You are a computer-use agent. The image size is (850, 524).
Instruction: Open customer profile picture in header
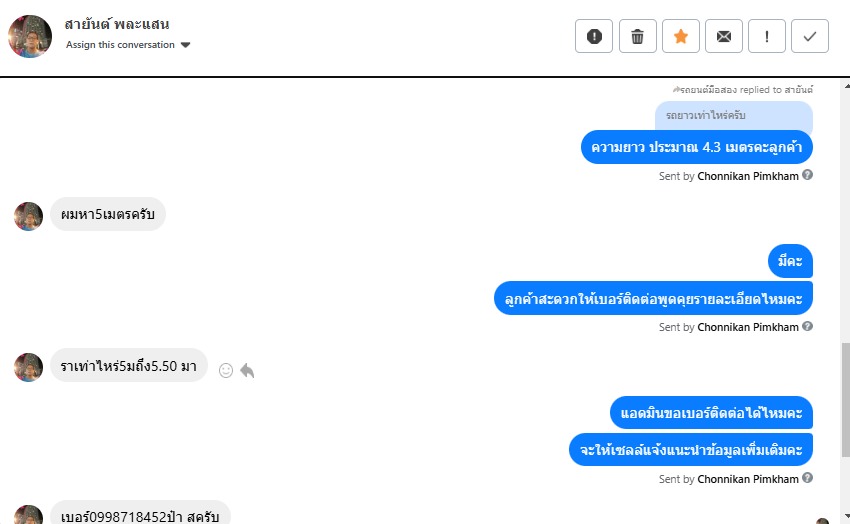30,36
